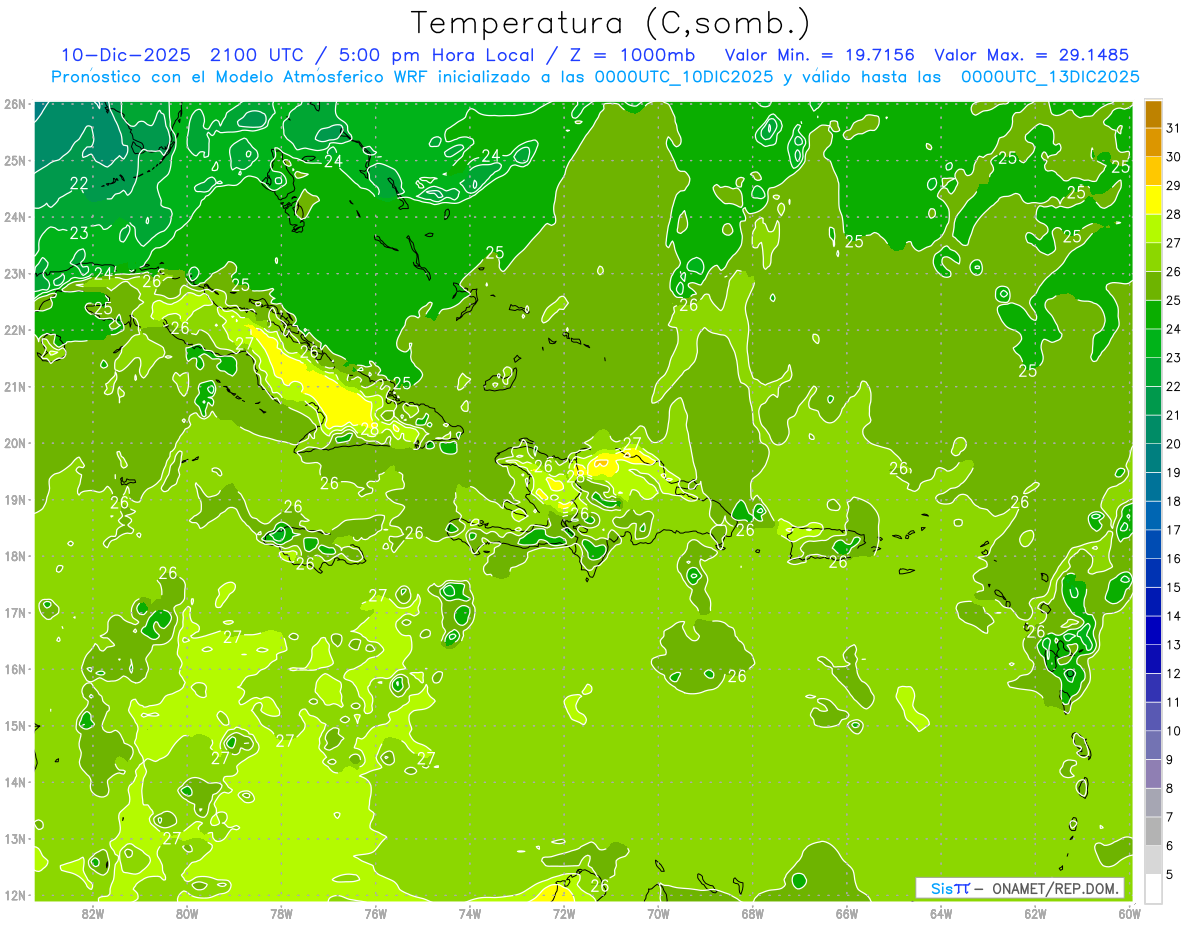1200x927 pixels.
Task: Click the 16N latitude axis label
Action: [15, 669]
